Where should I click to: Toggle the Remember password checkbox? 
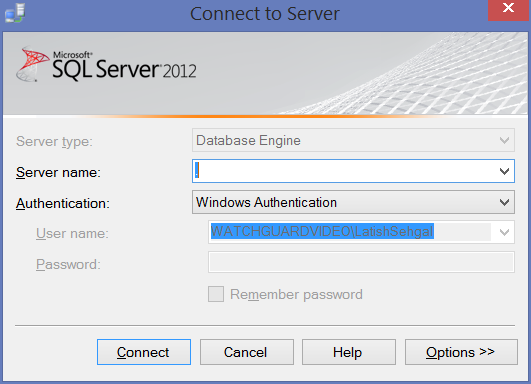tap(216, 294)
